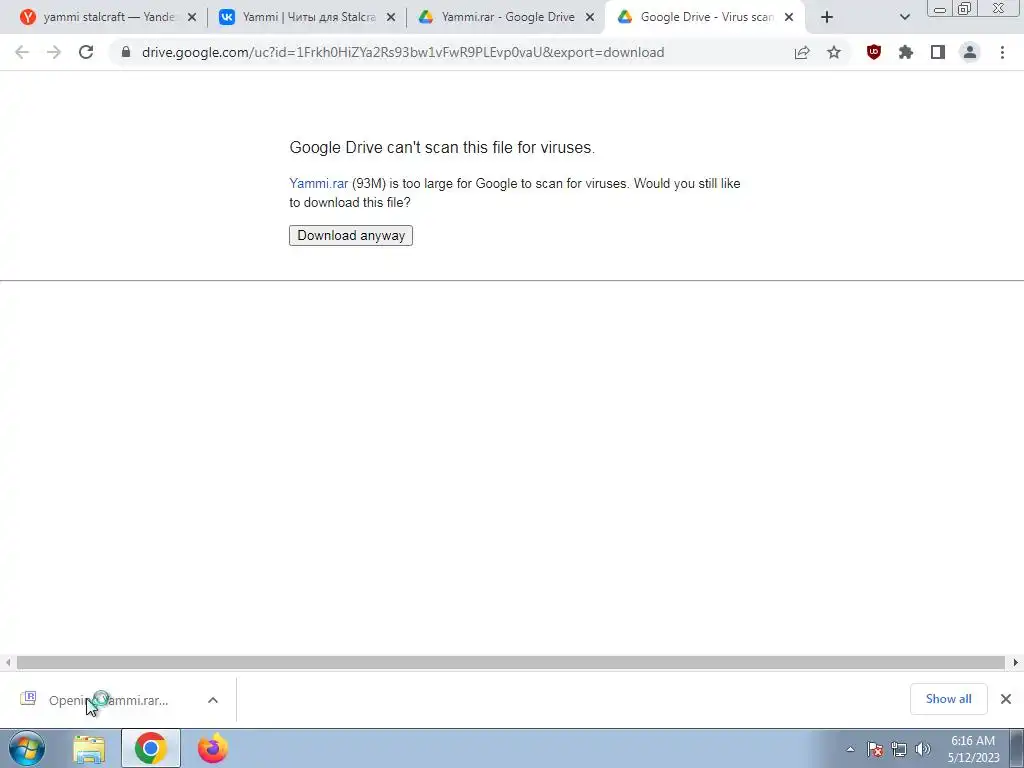
Task: Click the Yammi.rar file link
Action: [319, 184]
